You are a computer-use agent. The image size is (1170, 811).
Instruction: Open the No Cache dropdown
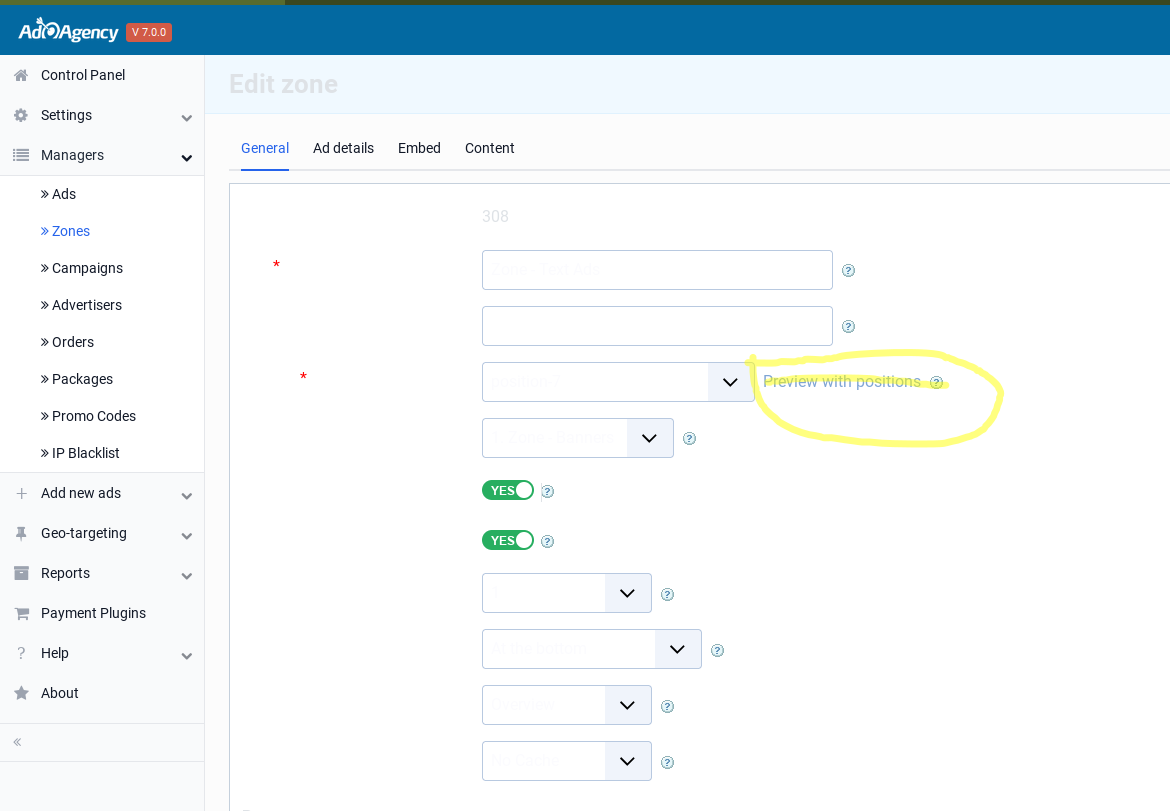pos(566,761)
